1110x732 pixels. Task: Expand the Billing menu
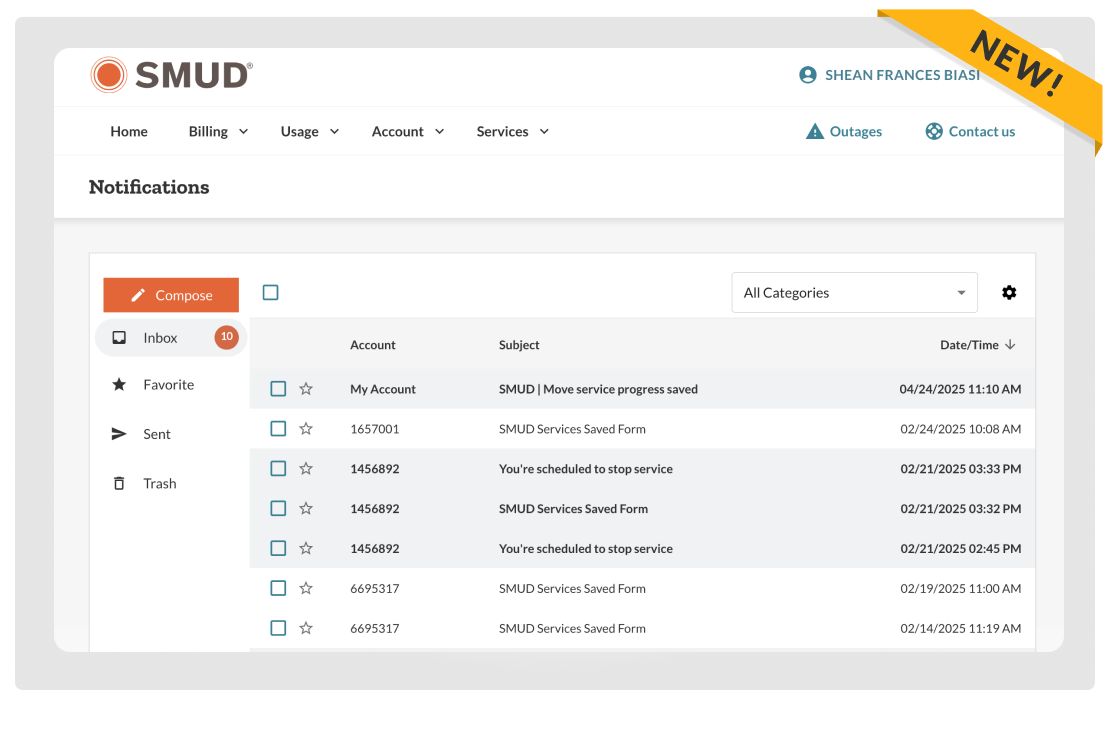click(x=218, y=132)
